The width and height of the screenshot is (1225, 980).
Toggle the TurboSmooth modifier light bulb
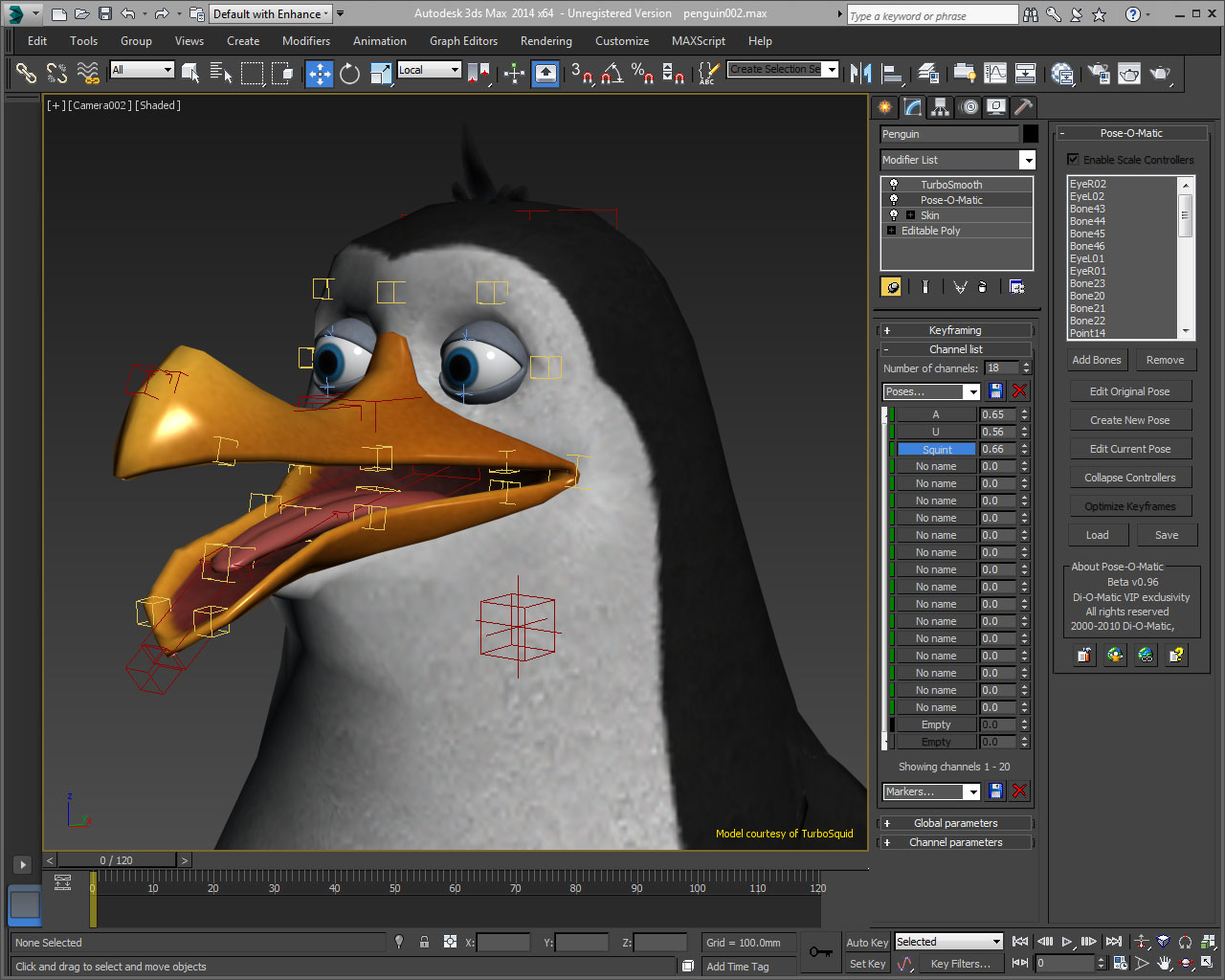tap(894, 184)
